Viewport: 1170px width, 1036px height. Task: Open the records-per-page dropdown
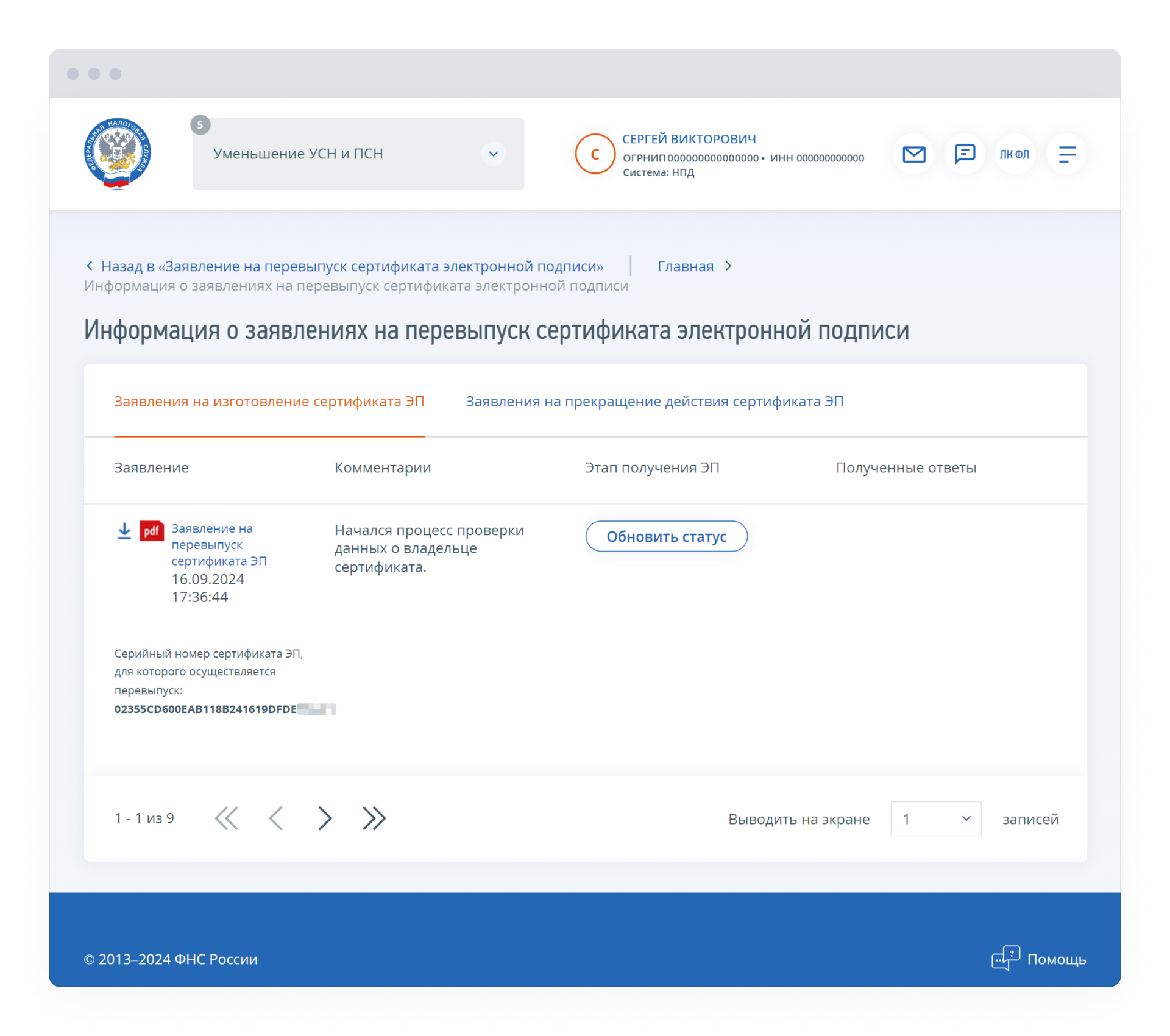click(x=935, y=818)
